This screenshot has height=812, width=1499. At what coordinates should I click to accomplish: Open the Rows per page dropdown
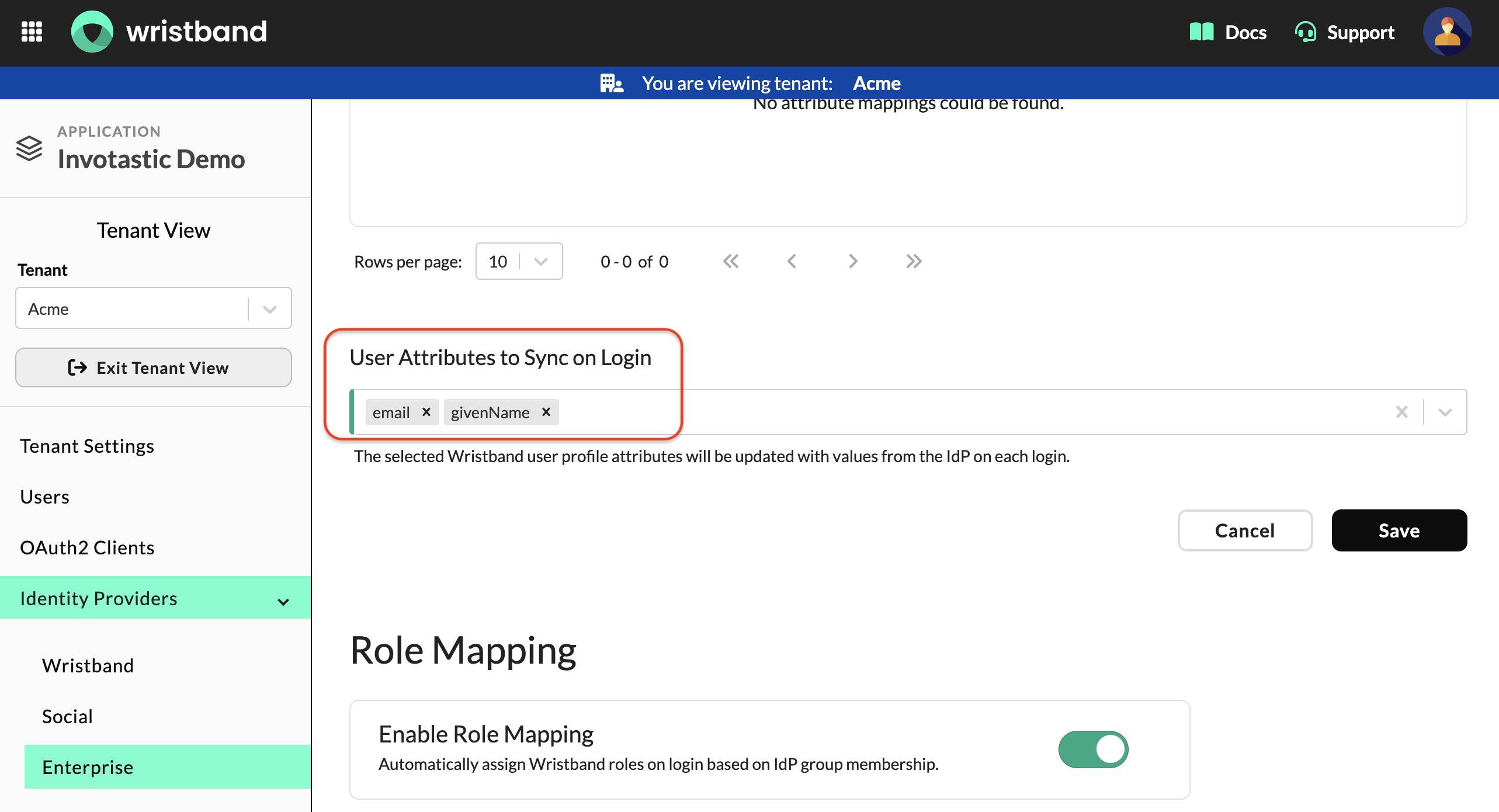[519, 261]
